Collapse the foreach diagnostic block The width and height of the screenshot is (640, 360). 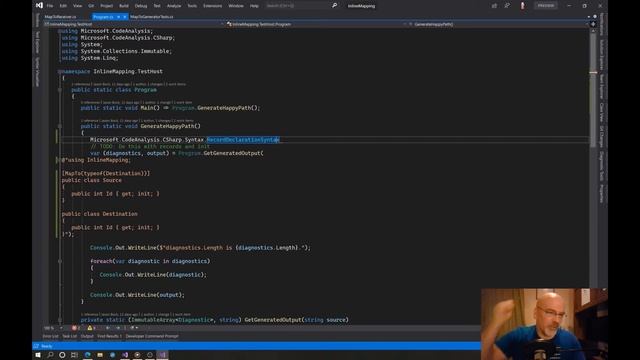tap(60, 261)
